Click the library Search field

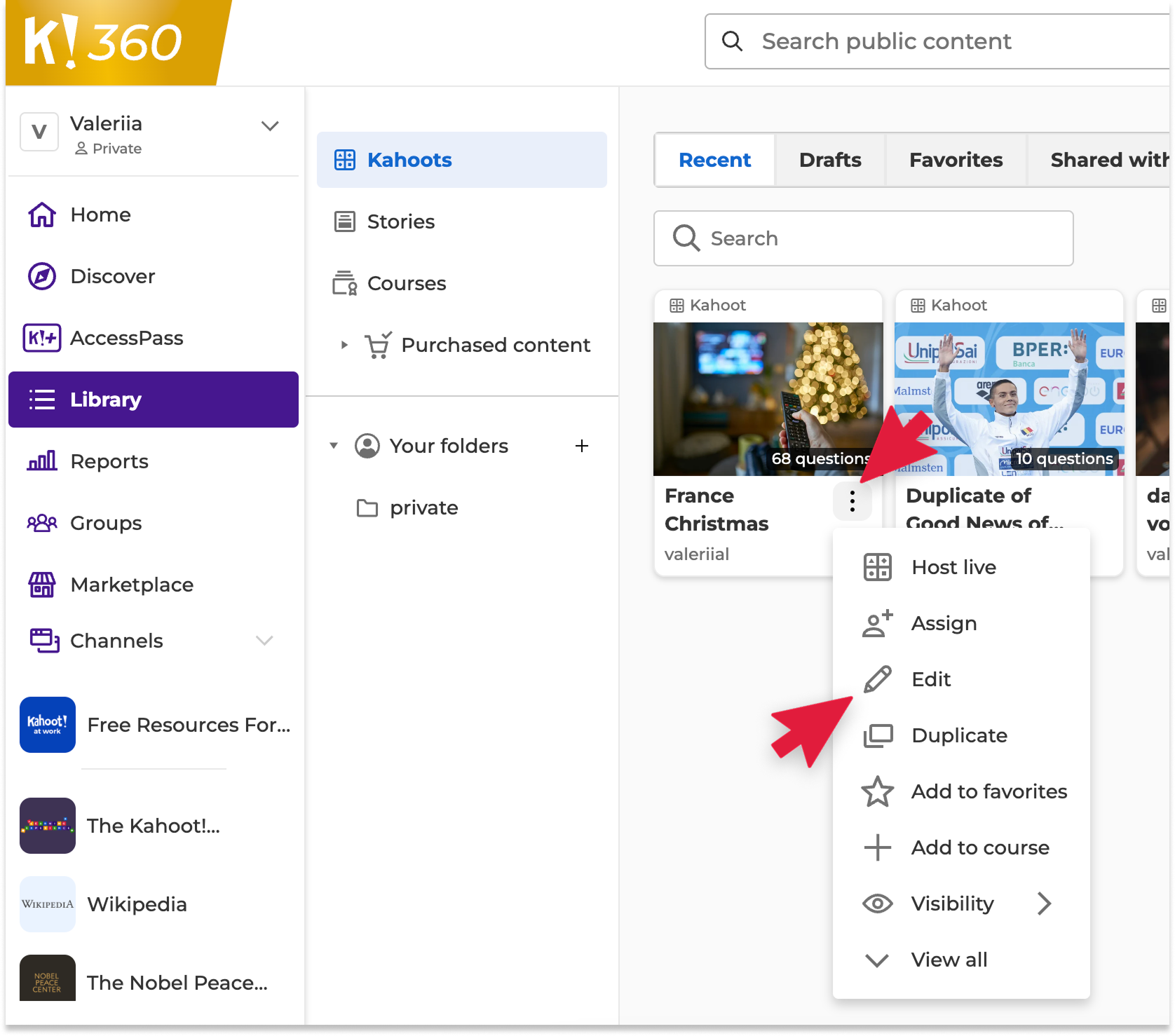click(x=863, y=238)
